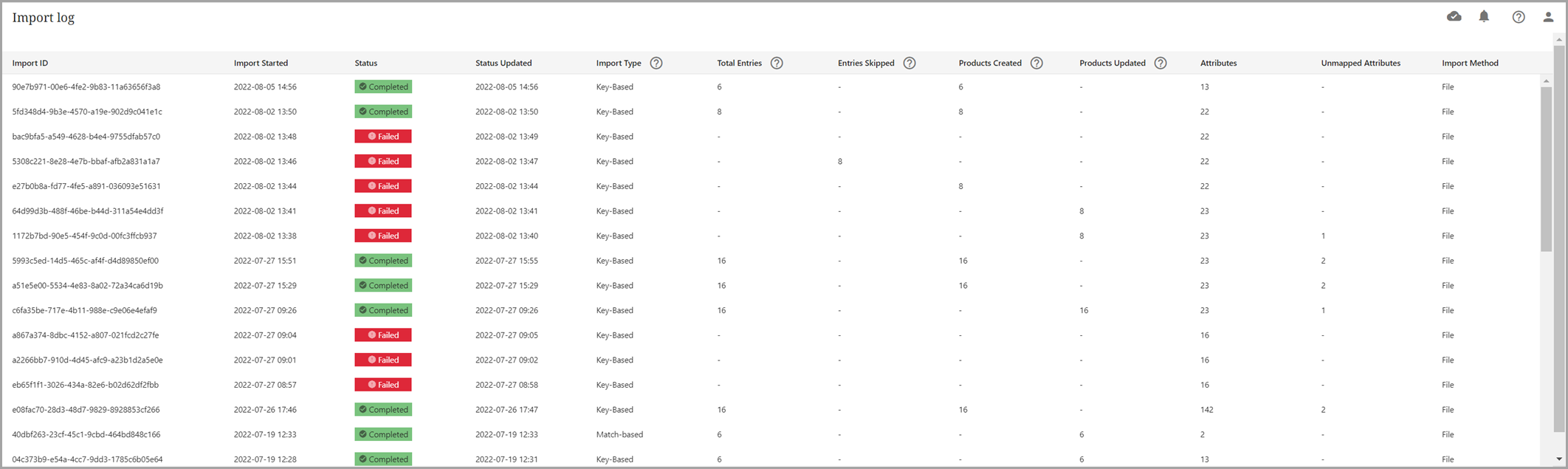Click Failed badge for 2022-07-27 09:04 import
The image size is (1568, 469).
pyautogui.click(x=383, y=335)
